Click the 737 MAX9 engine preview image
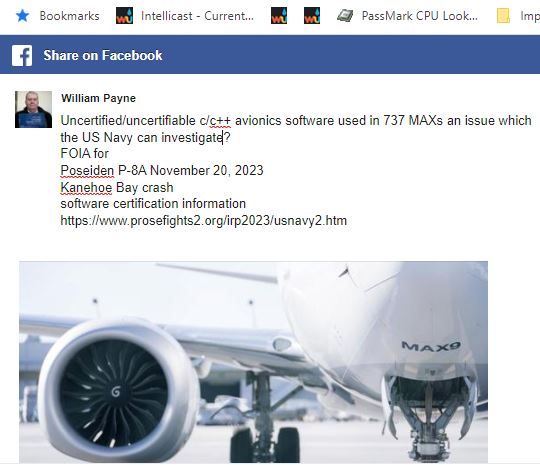Screen dimensions: 540x465 pyautogui.click(x=253, y=362)
